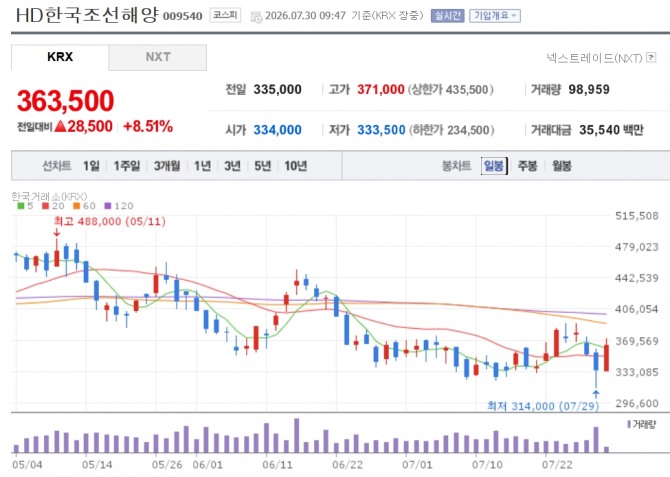Click the trading value 35,540 백만
The width and height of the screenshot is (670, 477).
tap(611, 130)
